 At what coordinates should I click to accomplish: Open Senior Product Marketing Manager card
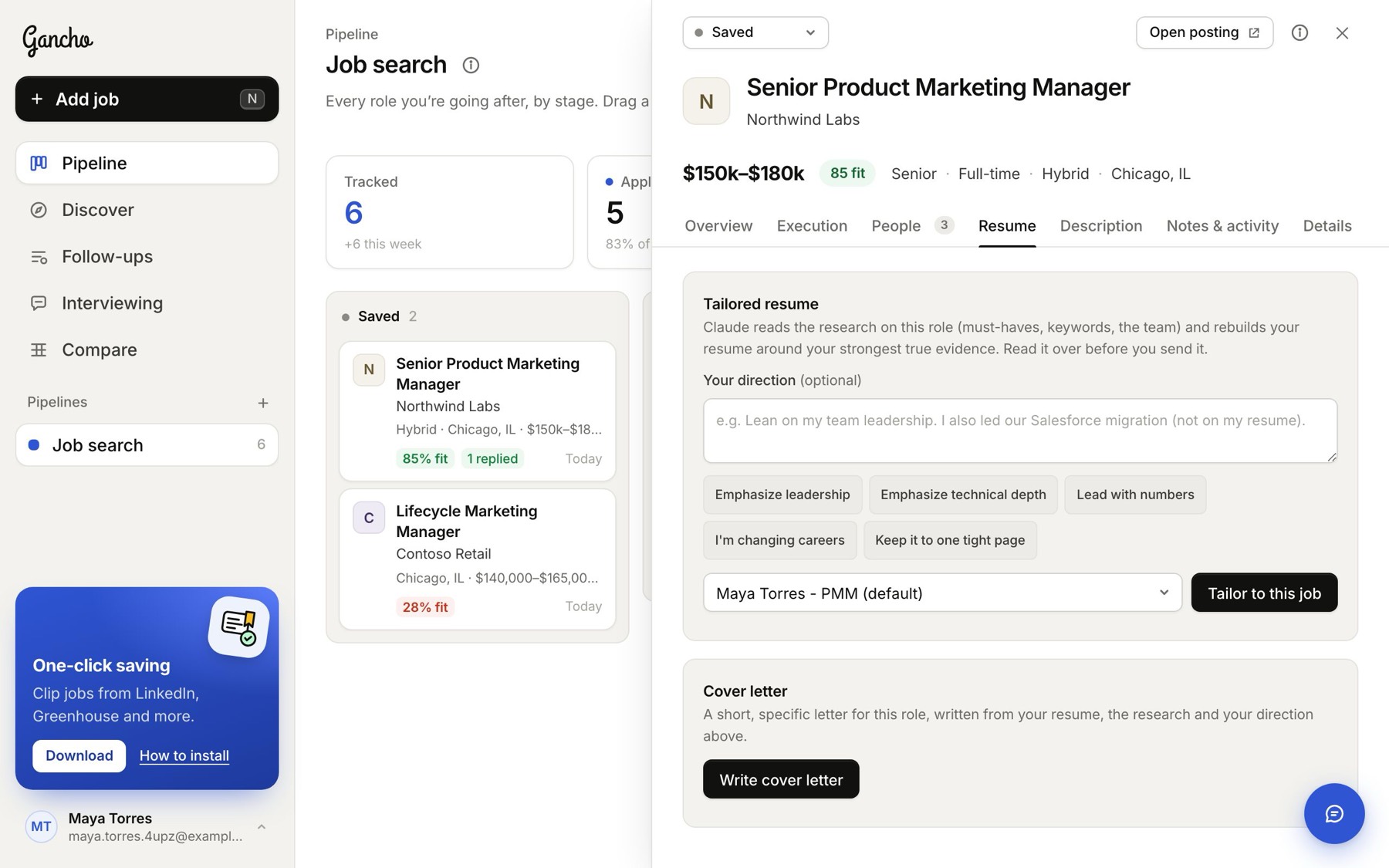477,410
